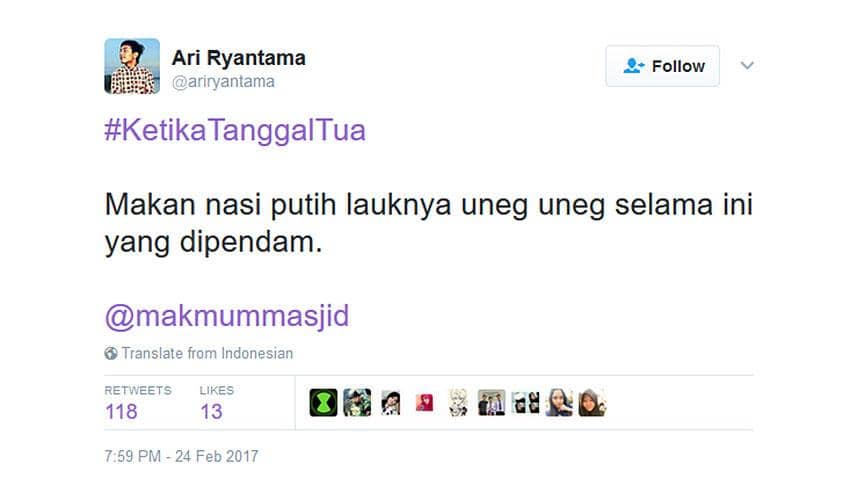This screenshot has height=478, width=850.
Task: Click Ari Ryantama's profile avatar
Action: (x=132, y=66)
